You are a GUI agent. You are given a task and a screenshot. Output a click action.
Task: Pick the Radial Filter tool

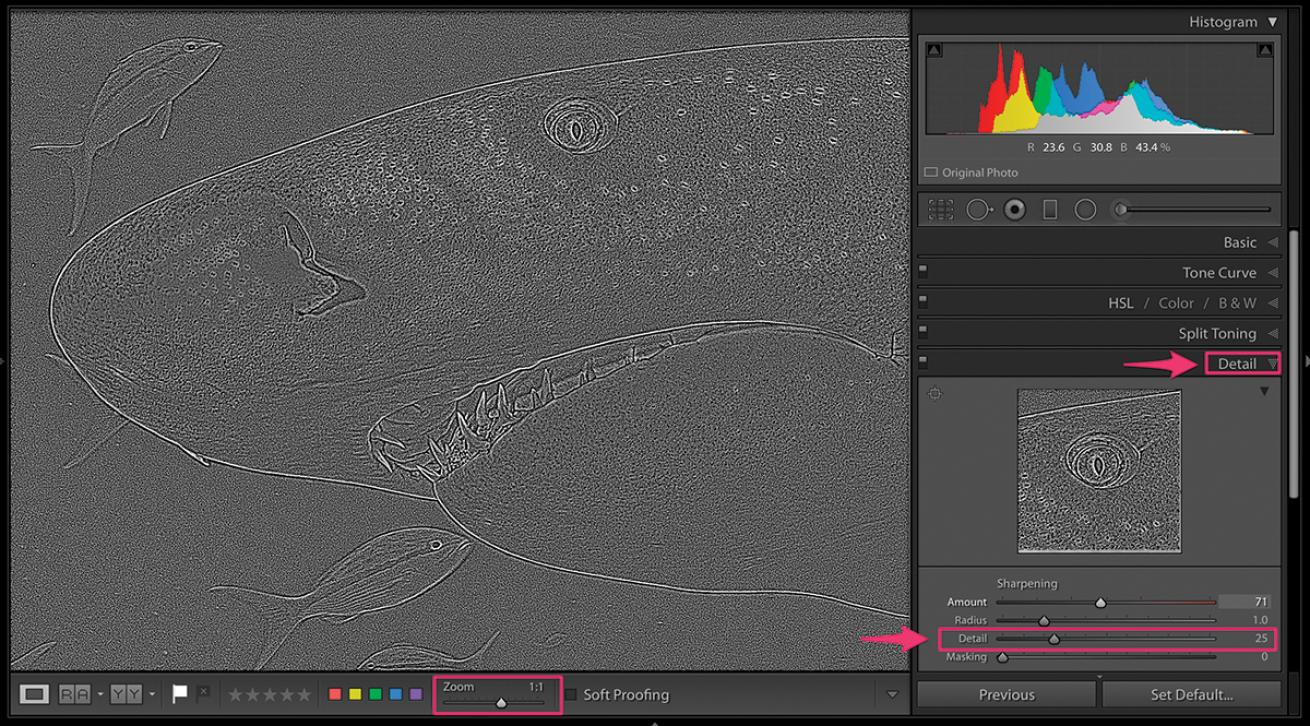[1085, 210]
